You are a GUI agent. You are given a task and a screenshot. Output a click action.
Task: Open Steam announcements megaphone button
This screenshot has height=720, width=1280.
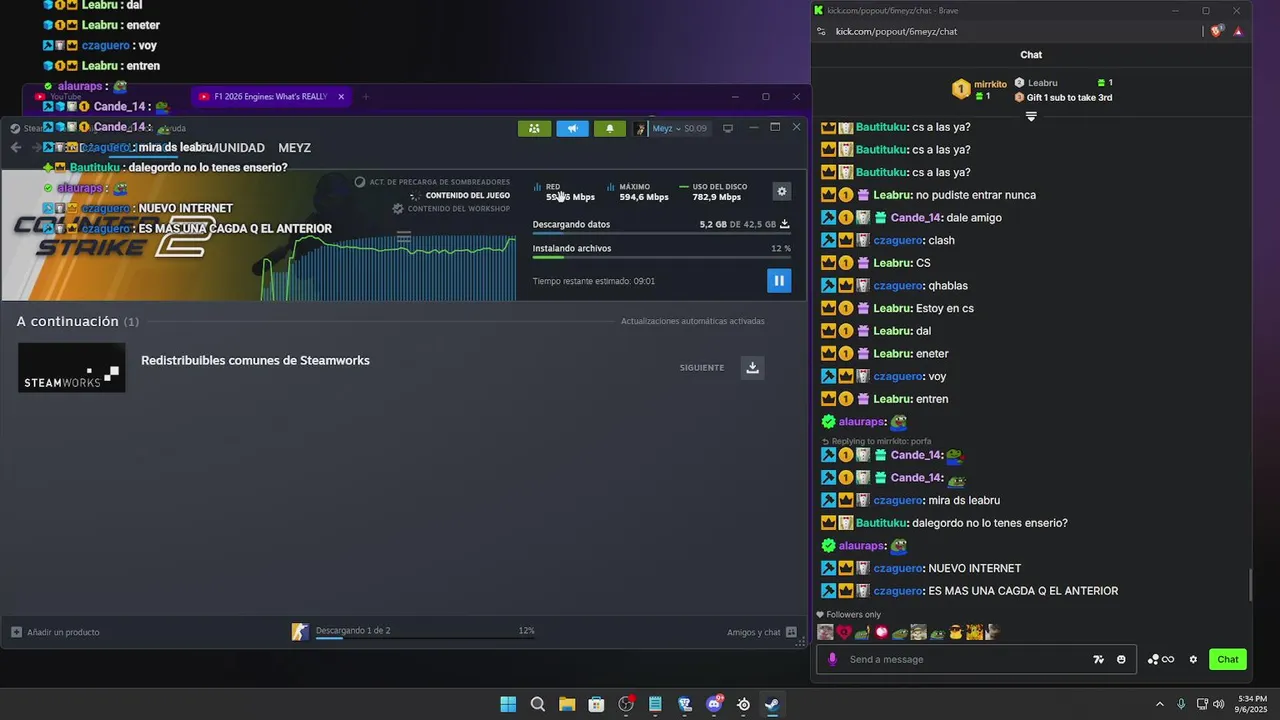click(x=572, y=128)
